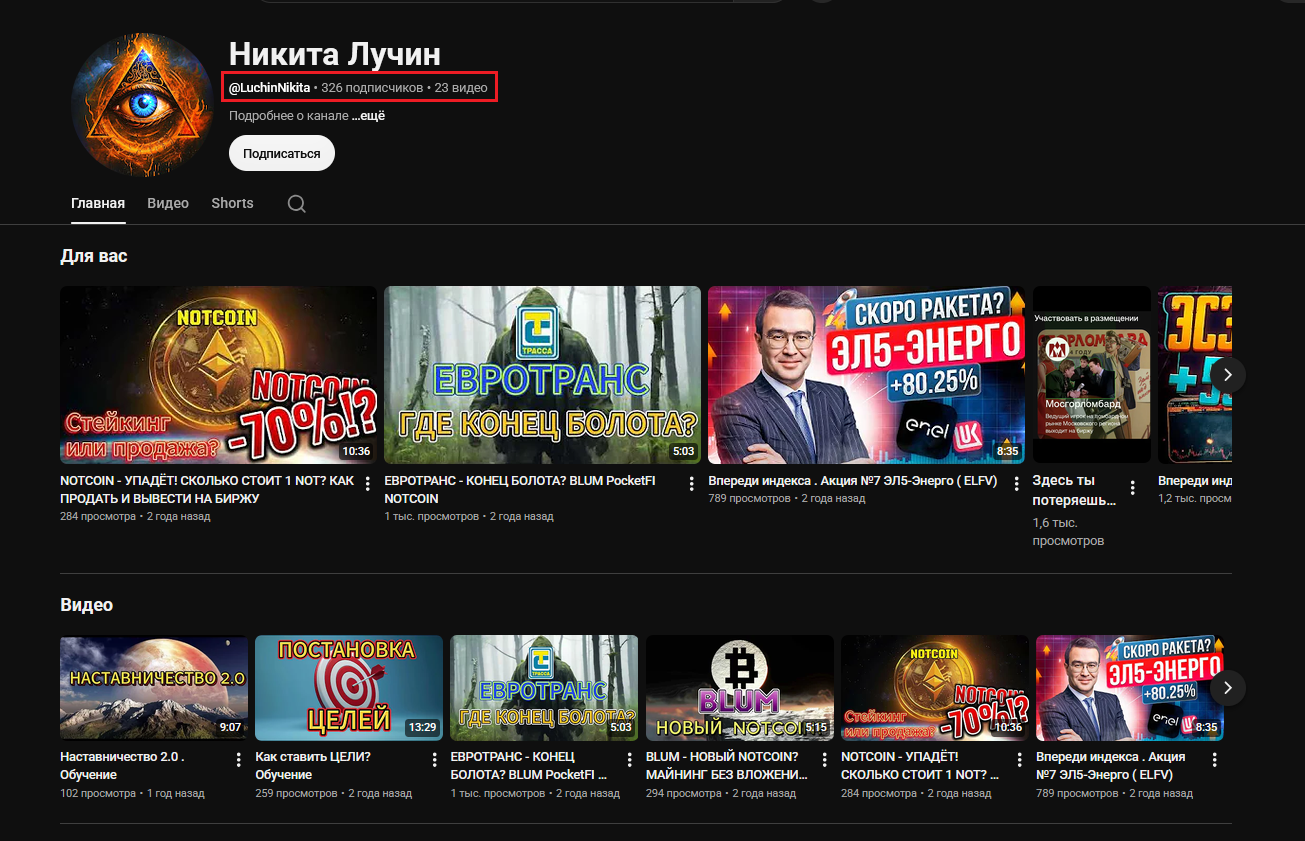
Task: Open three-dot menu for ЕВРОТРАНС video under Для вас
Action: tap(691, 485)
